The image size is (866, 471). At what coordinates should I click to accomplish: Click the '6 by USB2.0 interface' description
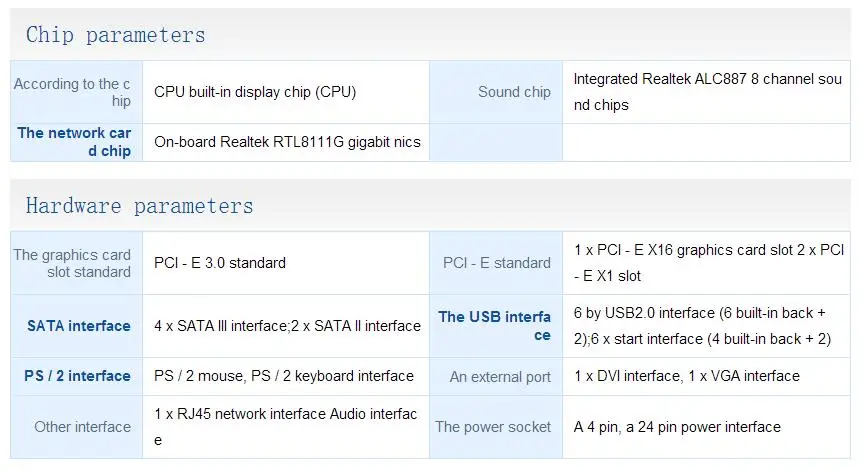coord(702,326)
